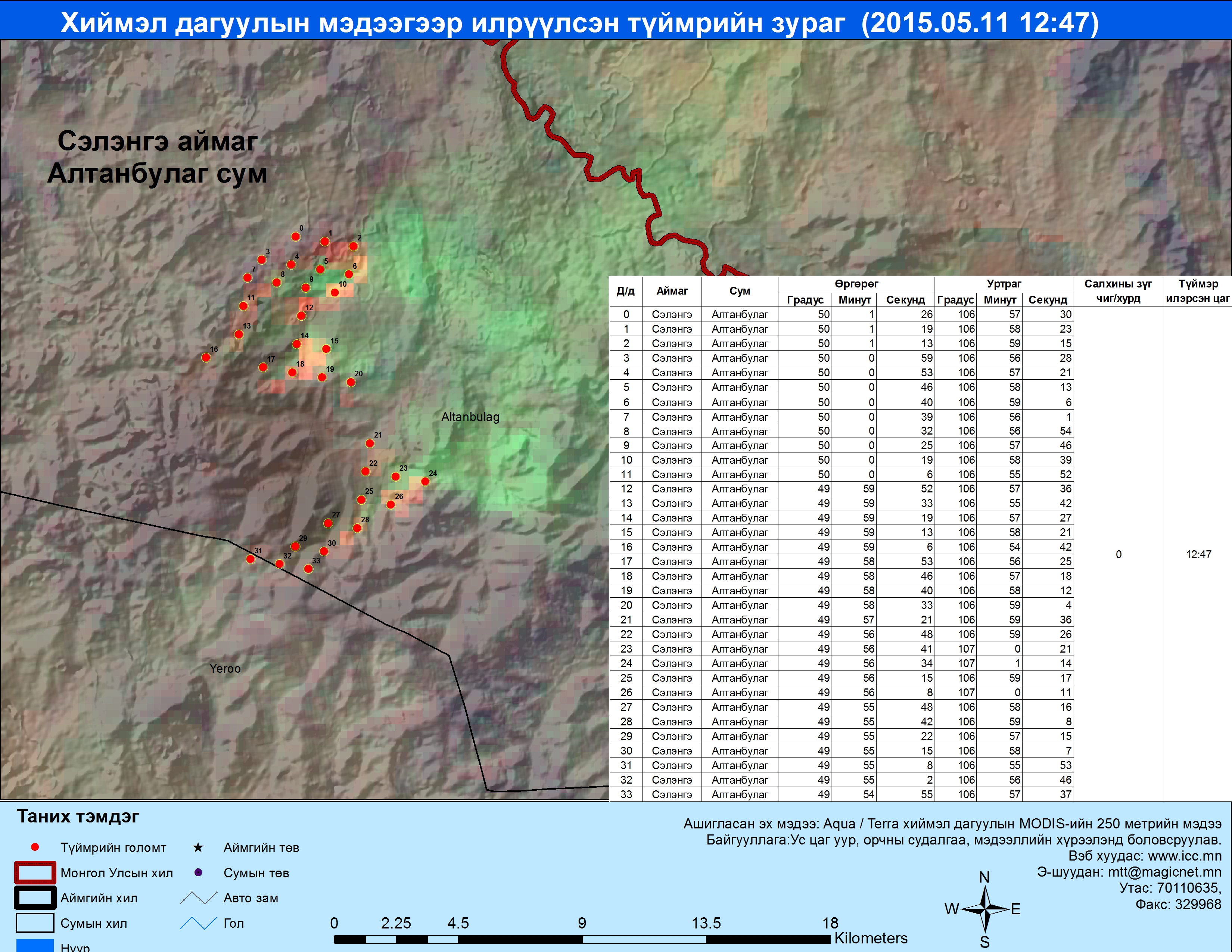
Task: Select fire point labeled 24
Action: coord(425,481)
